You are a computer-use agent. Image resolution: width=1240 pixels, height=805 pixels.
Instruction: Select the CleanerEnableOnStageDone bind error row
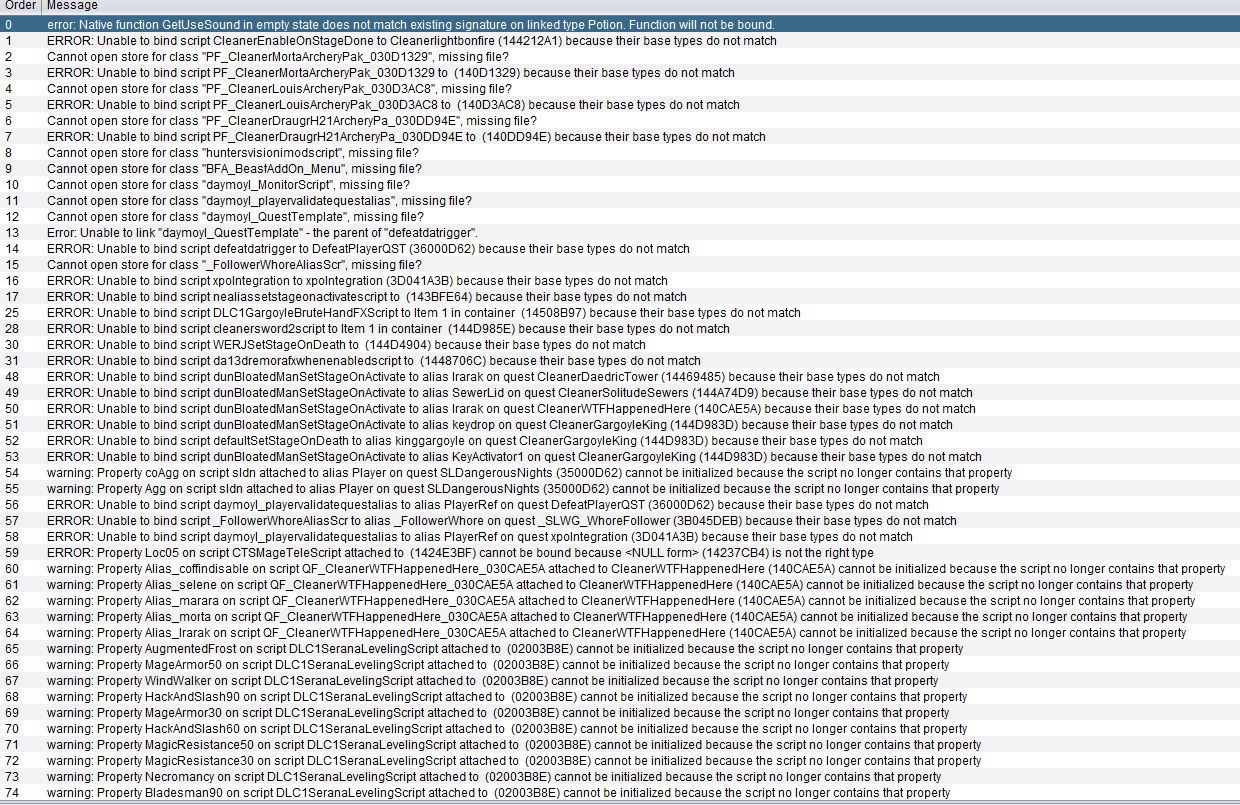pos(411,41)
